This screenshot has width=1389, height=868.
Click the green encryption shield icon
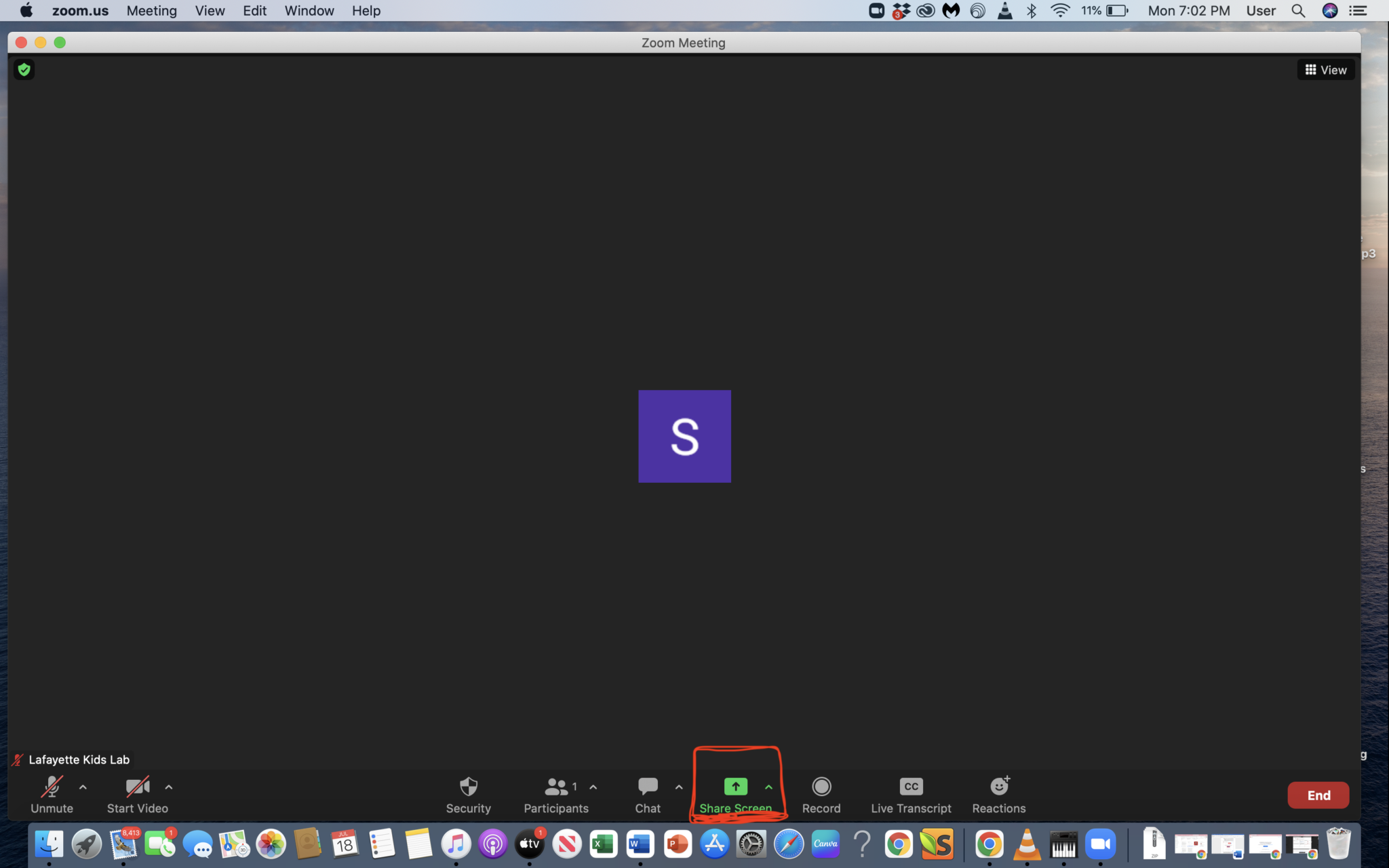(x=24, y=69)
